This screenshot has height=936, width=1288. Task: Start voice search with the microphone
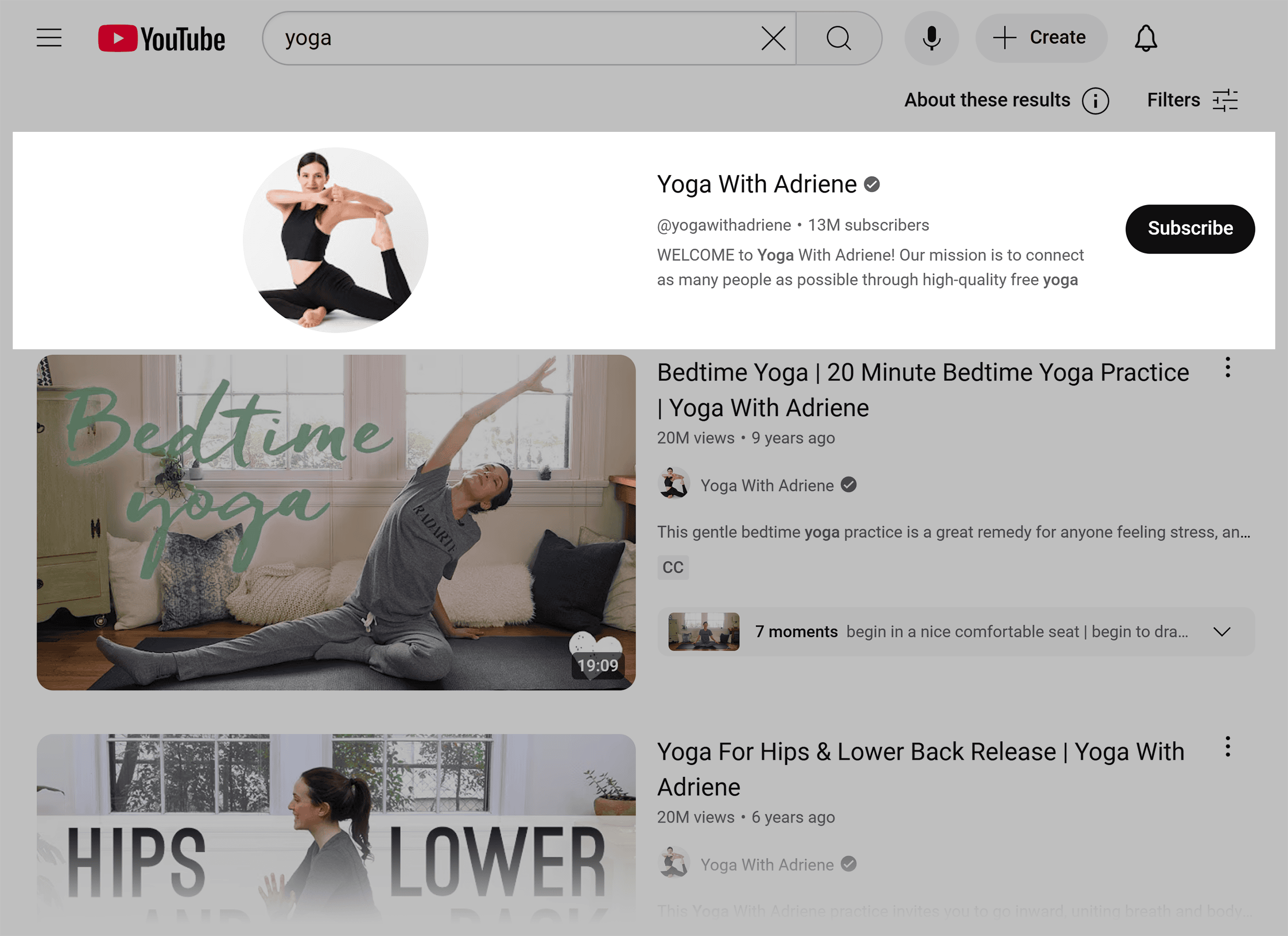(931, 39)
